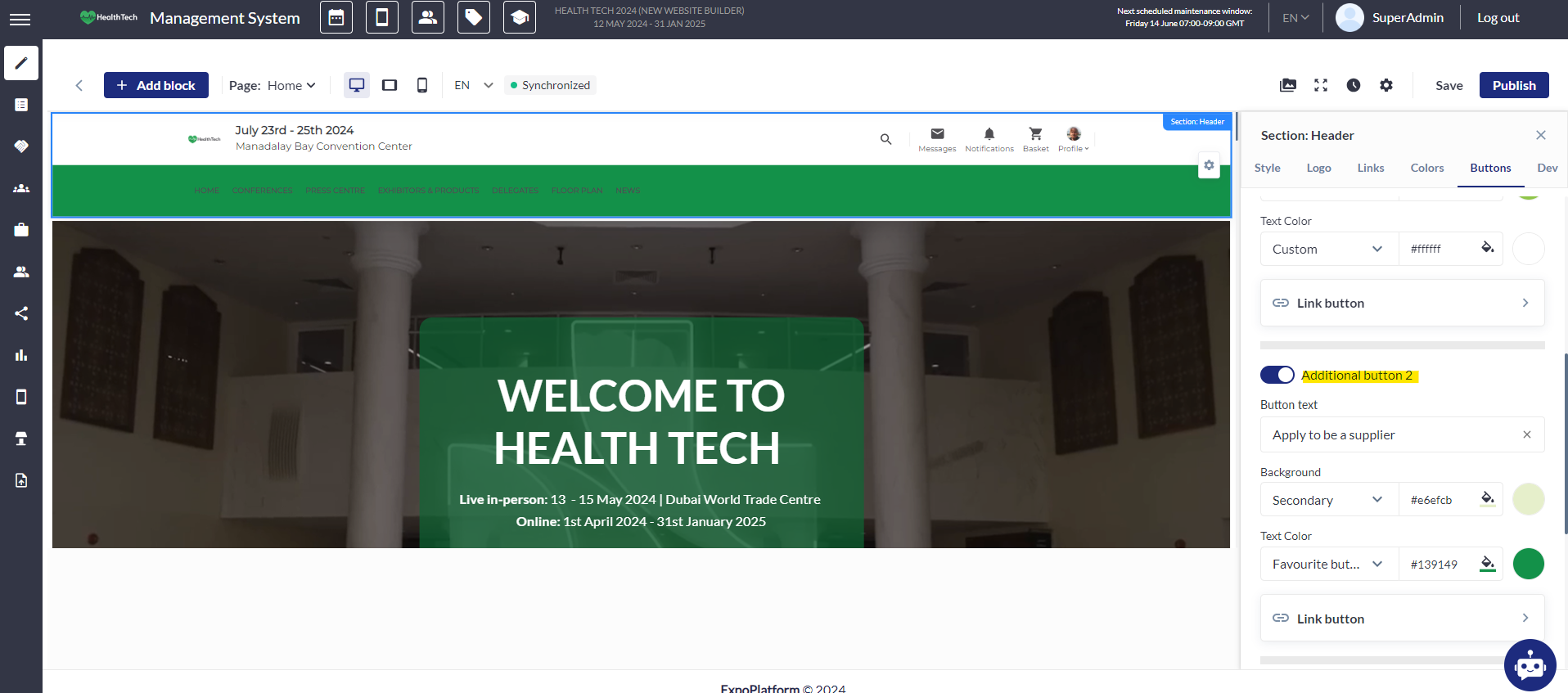The width and height of the screenshot is (1568, 693).
Task: Open the chatbot assistant icon
Action: coord(1530,665)
